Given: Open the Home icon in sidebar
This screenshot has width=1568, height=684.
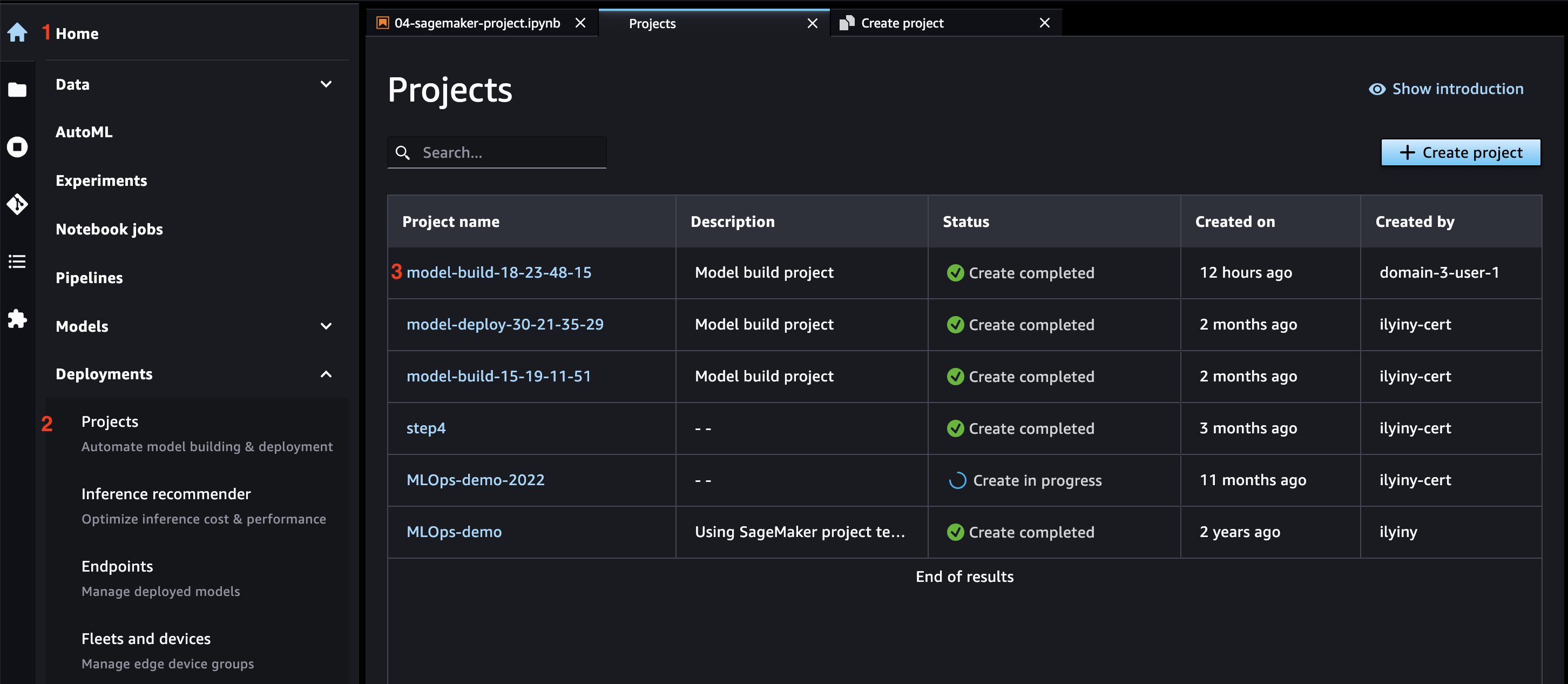Looking at the screenshot, I should (x=17, y=32).
